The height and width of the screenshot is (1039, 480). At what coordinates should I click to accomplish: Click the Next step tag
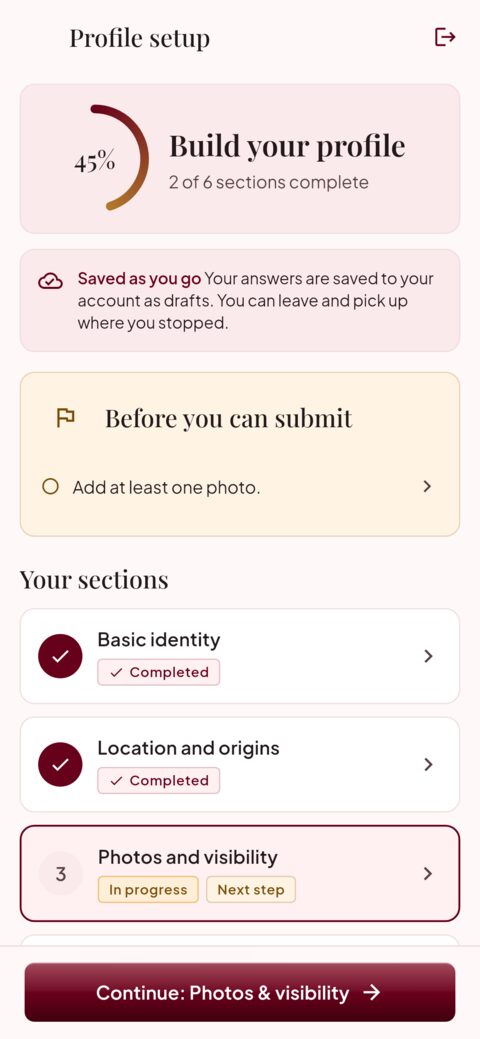pyautogui.click(x=251, y=890)
